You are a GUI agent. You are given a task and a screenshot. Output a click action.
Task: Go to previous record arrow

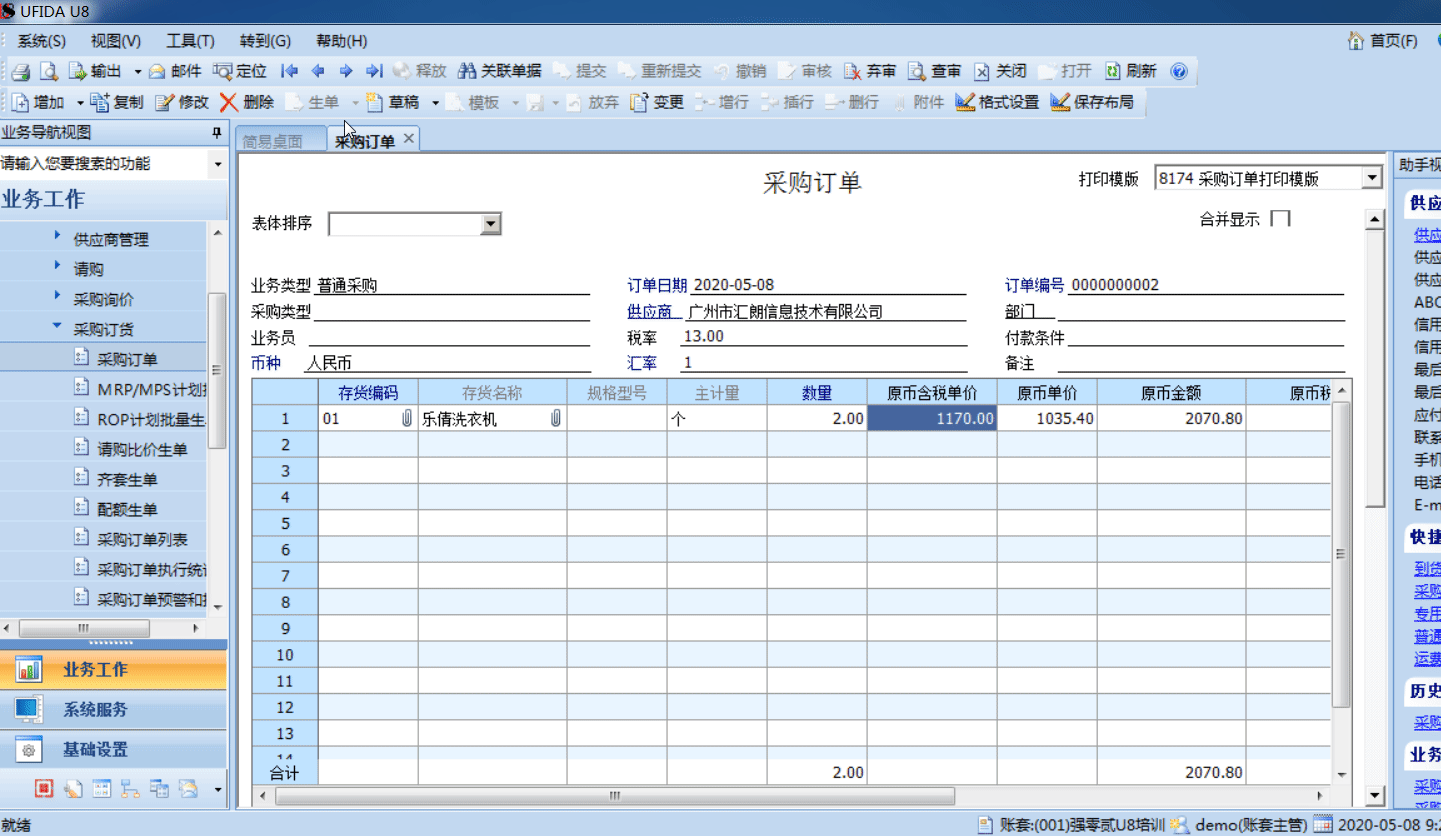(318, 71)
